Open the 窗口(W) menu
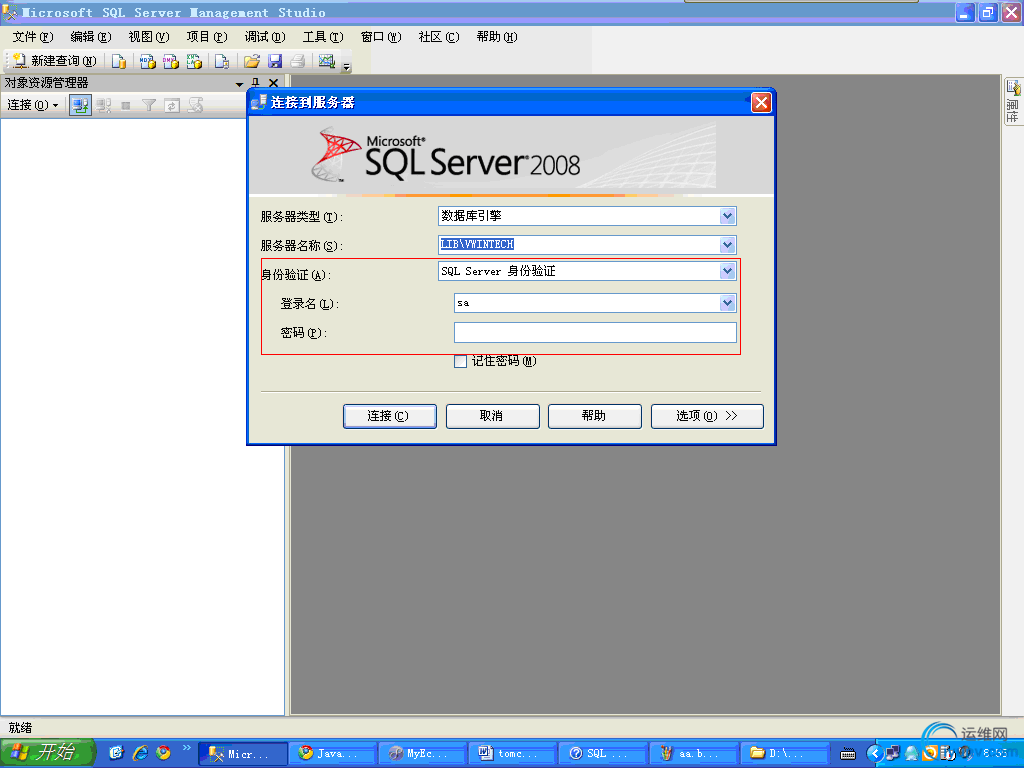The height and width of the screenshot is (768, 1024). point(381,37)
